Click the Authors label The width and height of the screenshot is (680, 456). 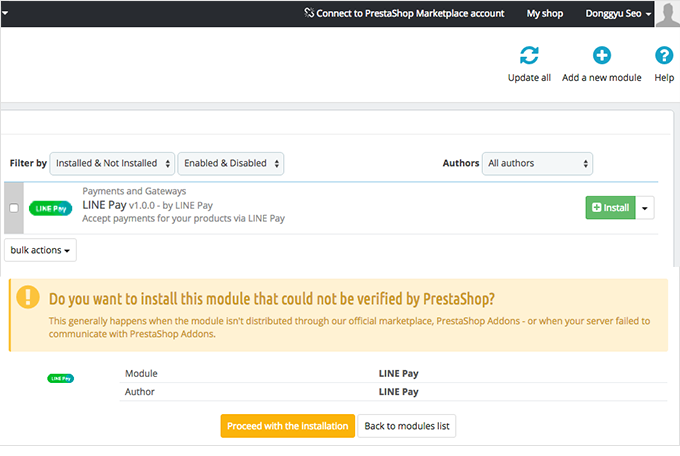(x=461, y=163)
